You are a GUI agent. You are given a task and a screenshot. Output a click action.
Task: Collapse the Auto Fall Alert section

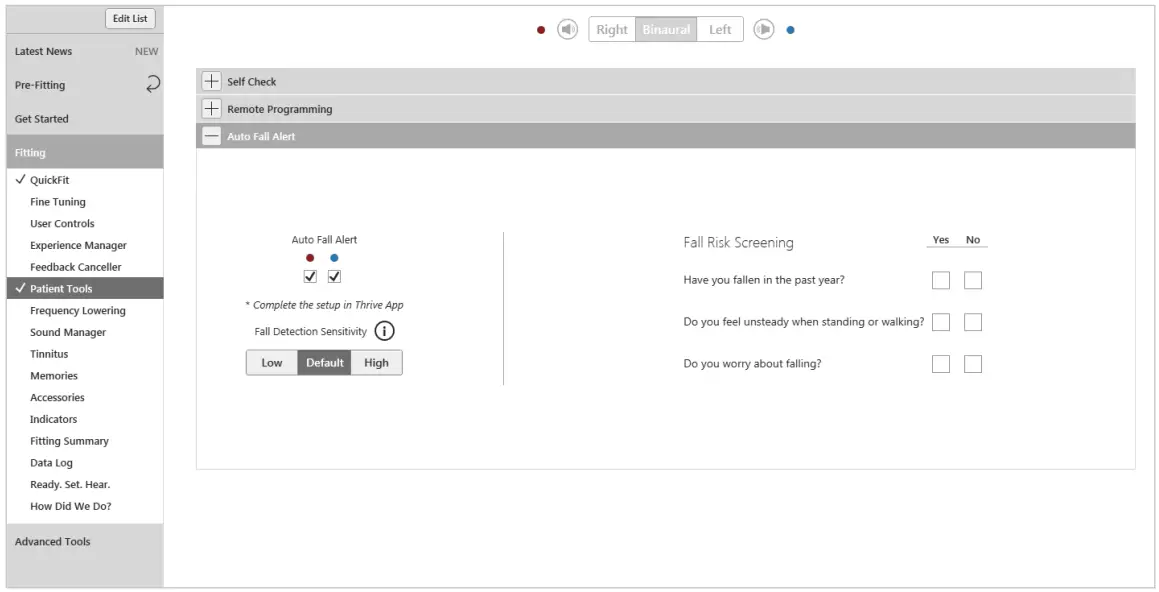[211, 135]
